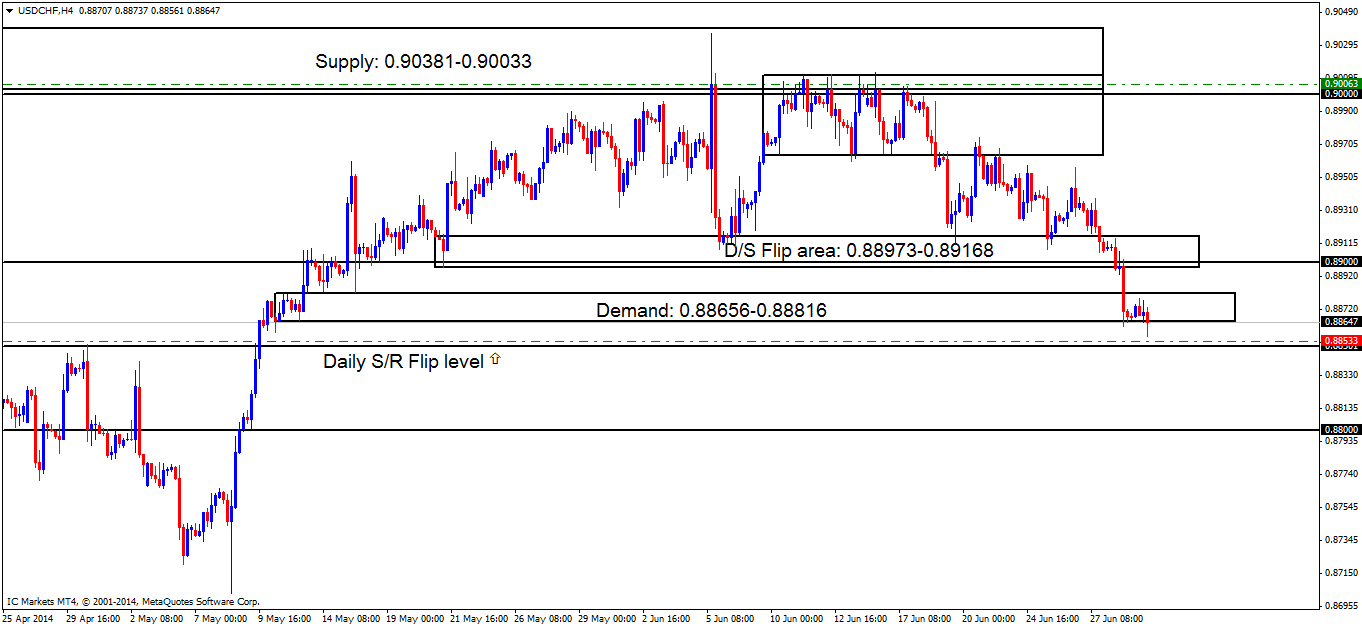This screenshot has height=627, width=1362.
Task: Click the '19 May 00:00' time axis label
Action: (x=414, y=619)
